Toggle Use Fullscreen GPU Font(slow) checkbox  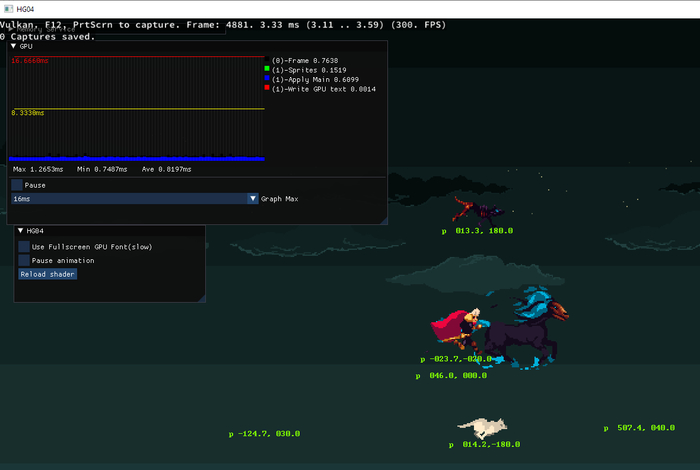tap(24, 246)
